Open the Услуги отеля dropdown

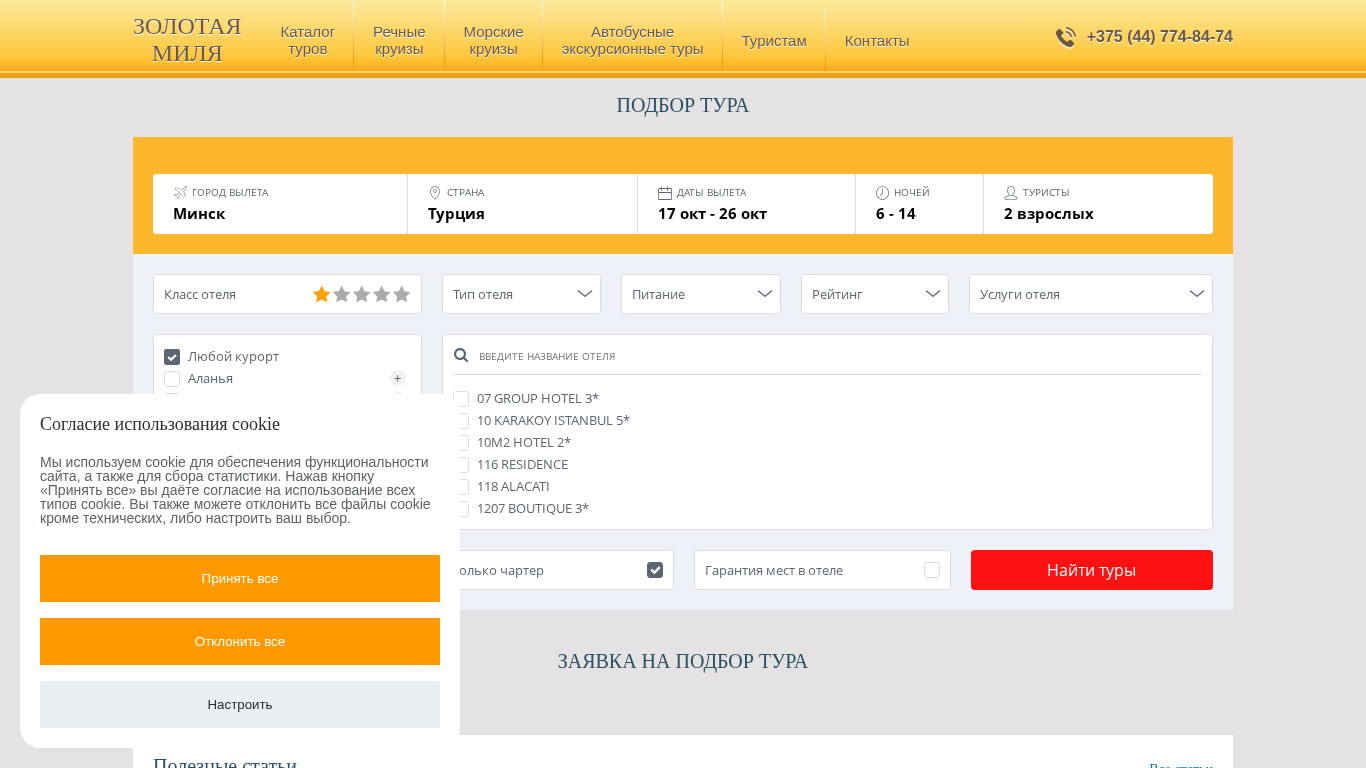(x=1090, y=294)
